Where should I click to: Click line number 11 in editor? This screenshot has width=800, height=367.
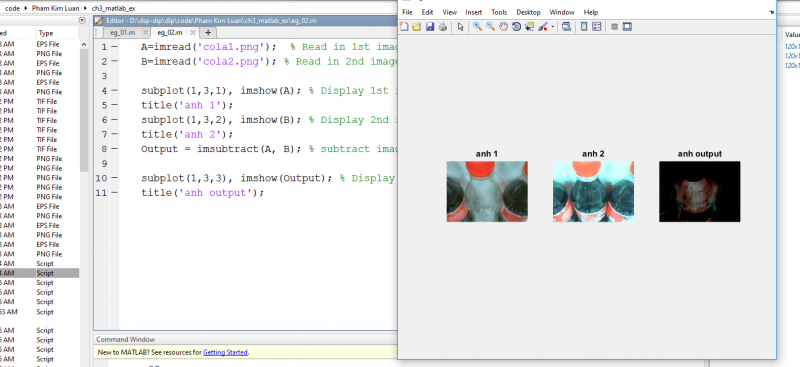tap(101, 193)
